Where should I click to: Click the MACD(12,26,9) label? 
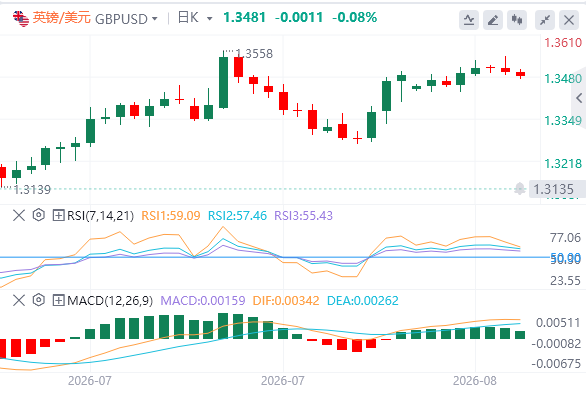(x=110, y=300)
